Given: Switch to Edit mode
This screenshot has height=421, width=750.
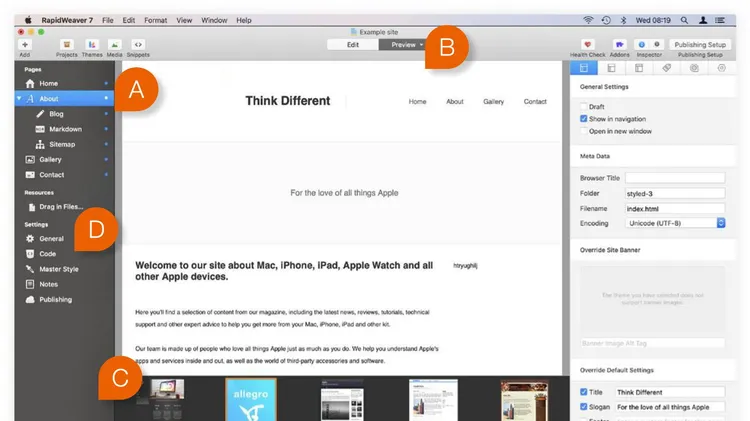Looking at the screenshot, I should [353, 44].
